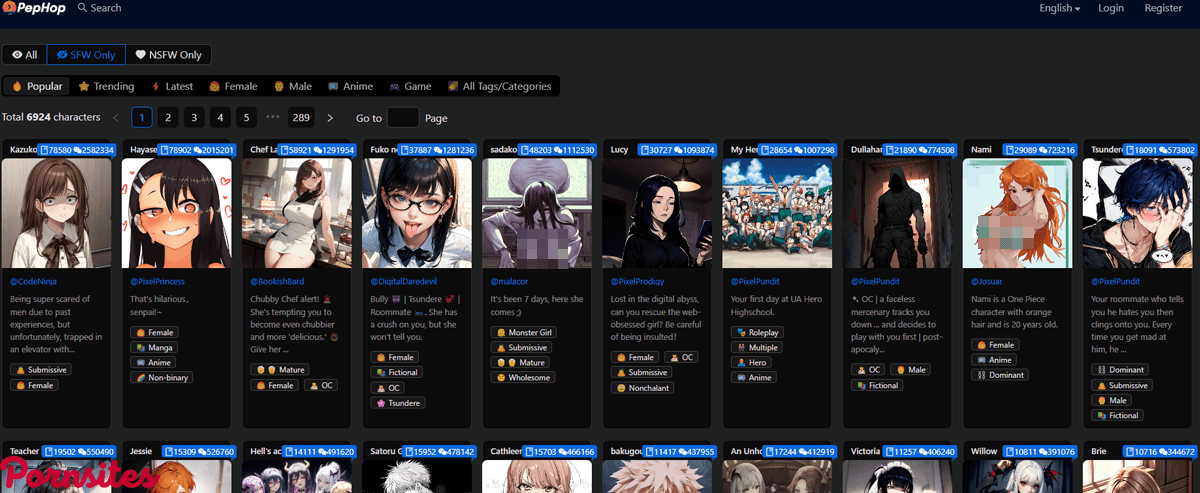Expand the pagination ellipsis for more pages
The image size is (1200, 493).
[x=272, y=118]
